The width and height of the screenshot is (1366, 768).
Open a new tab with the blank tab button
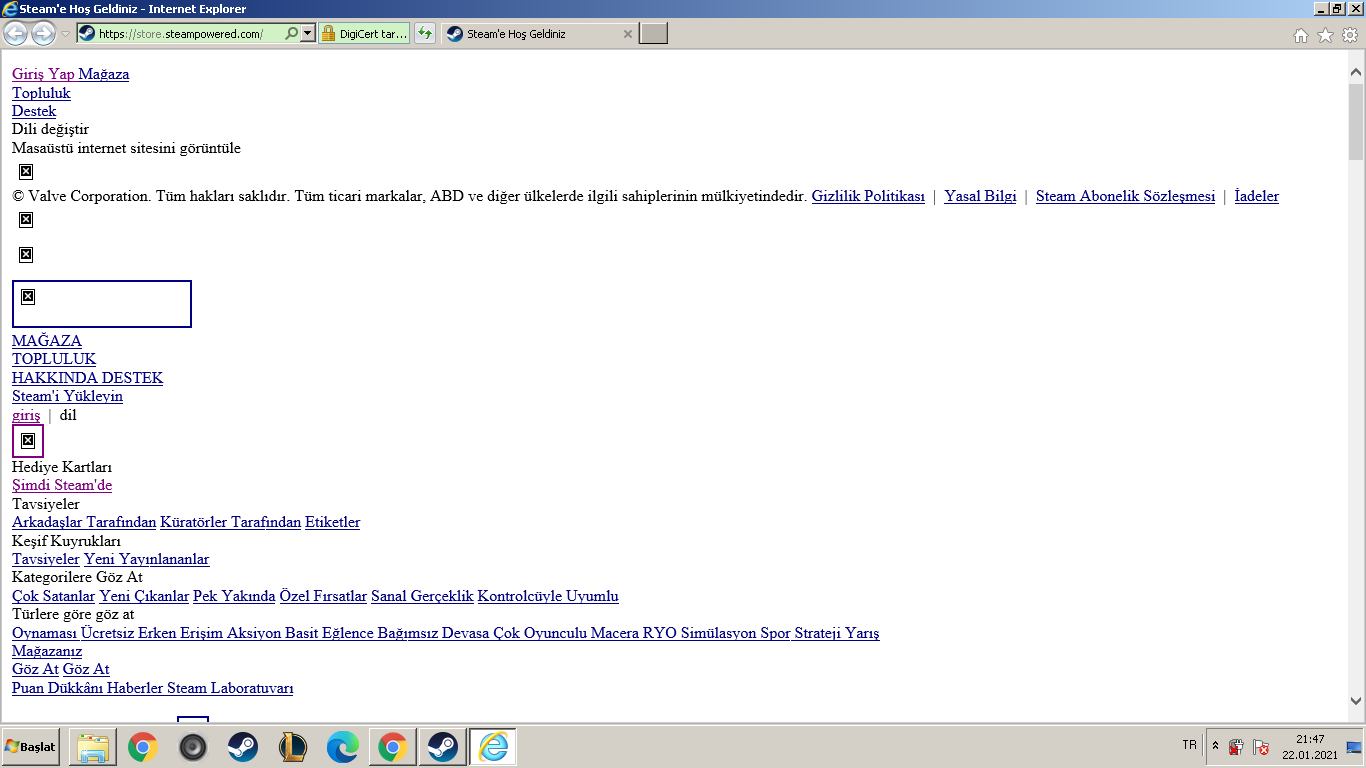(x=653, y=34)
